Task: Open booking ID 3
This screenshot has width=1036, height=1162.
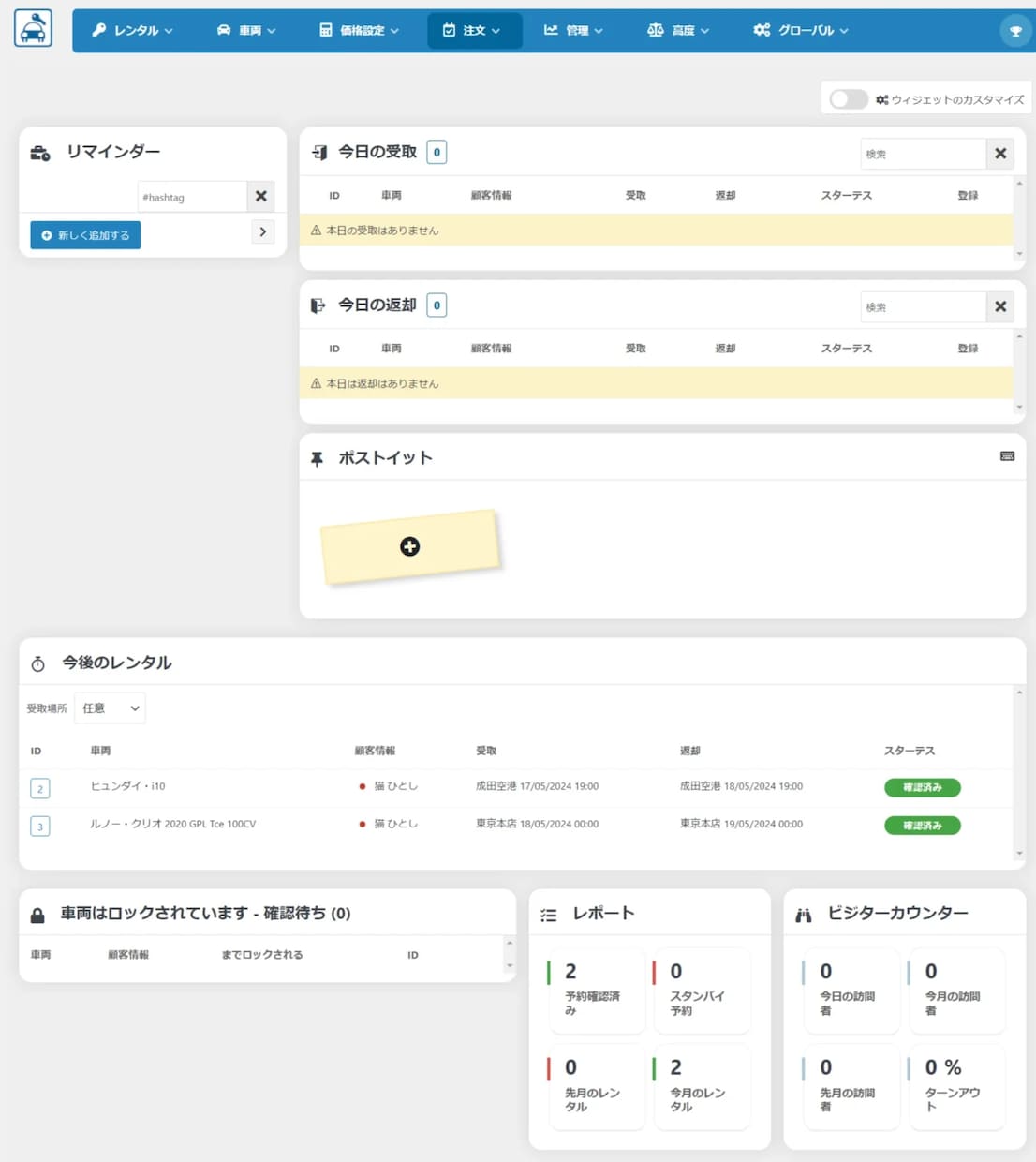Action: point(39,826)
